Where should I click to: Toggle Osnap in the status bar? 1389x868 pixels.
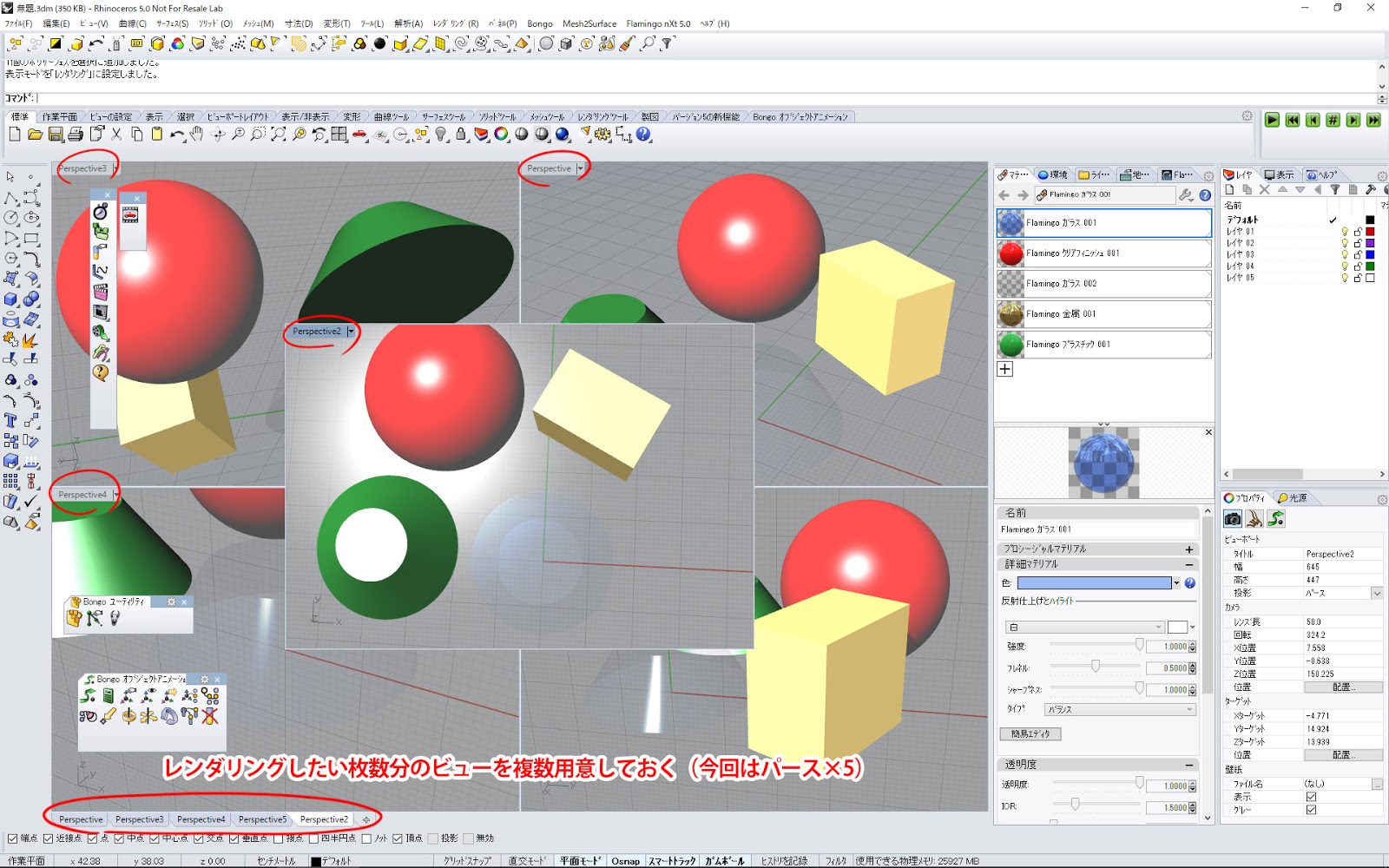pyautogui.click(x=625, y=861)
